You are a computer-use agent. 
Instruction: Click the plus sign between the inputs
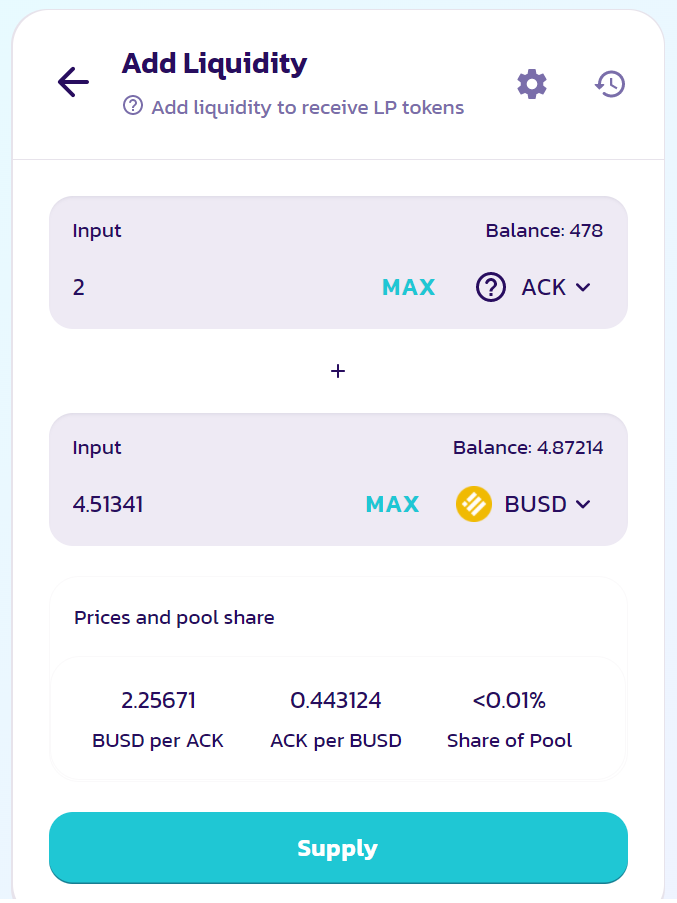point(338,371)
